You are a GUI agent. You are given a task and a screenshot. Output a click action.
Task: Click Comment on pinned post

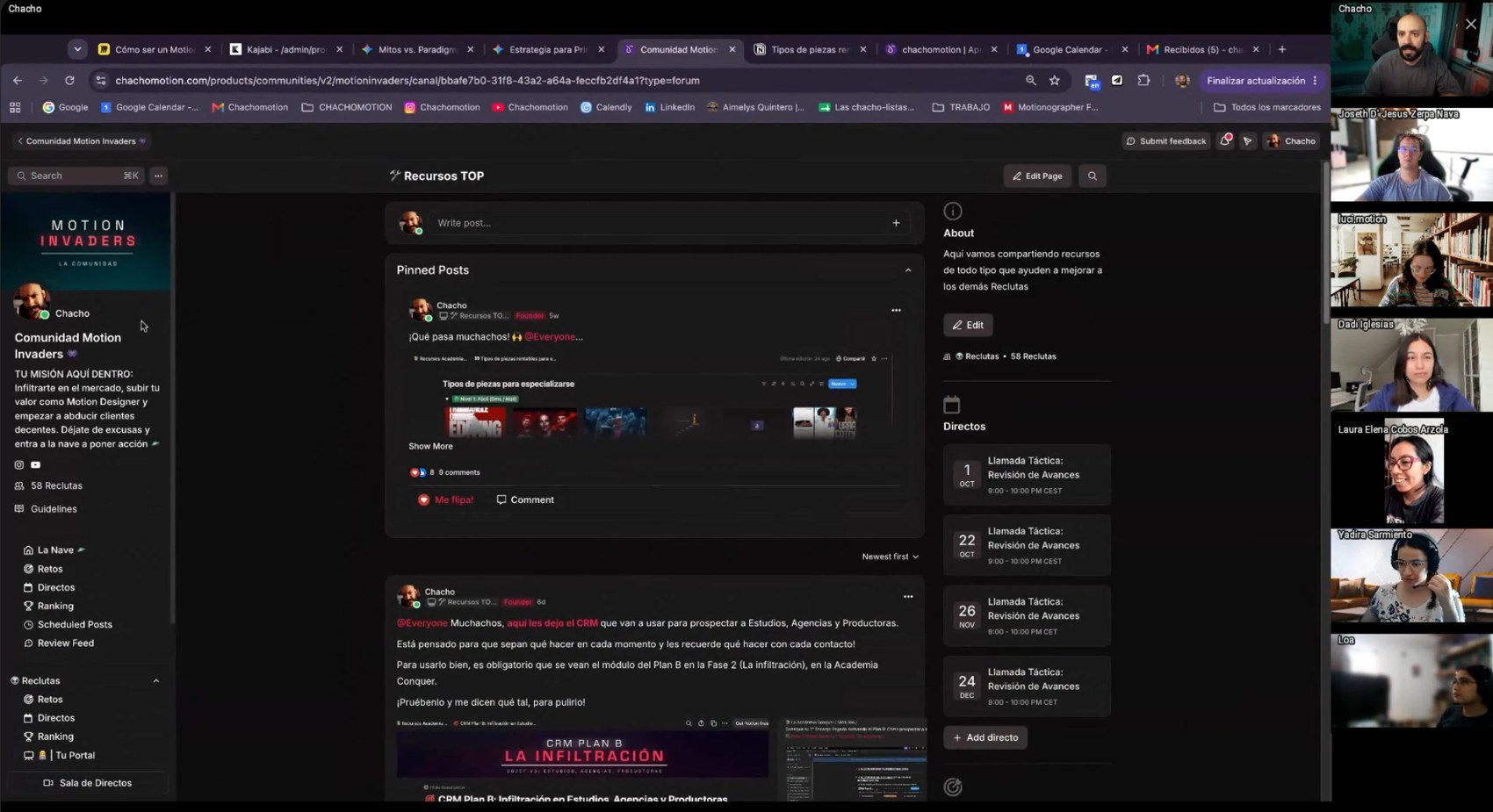(525, 499)
